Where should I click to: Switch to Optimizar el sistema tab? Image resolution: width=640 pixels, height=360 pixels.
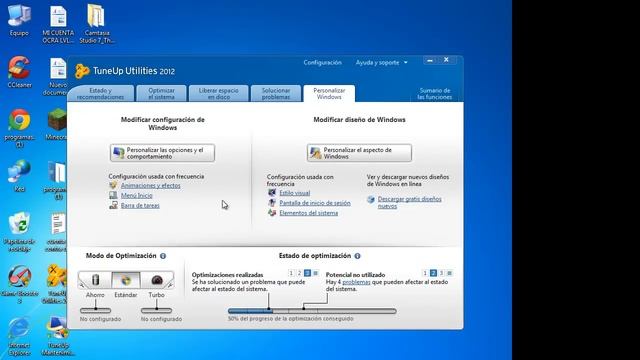tap(162, 93)
